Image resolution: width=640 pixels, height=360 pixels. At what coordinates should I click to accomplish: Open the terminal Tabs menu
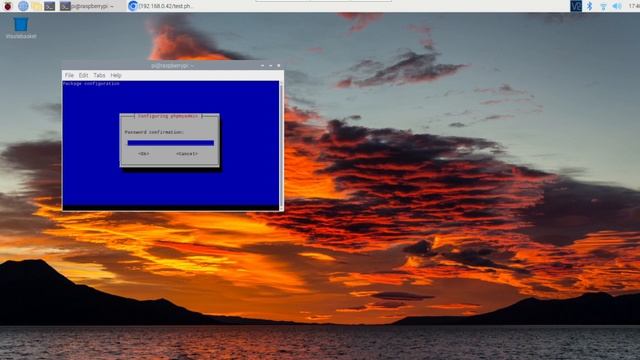[x=99, y=75]
